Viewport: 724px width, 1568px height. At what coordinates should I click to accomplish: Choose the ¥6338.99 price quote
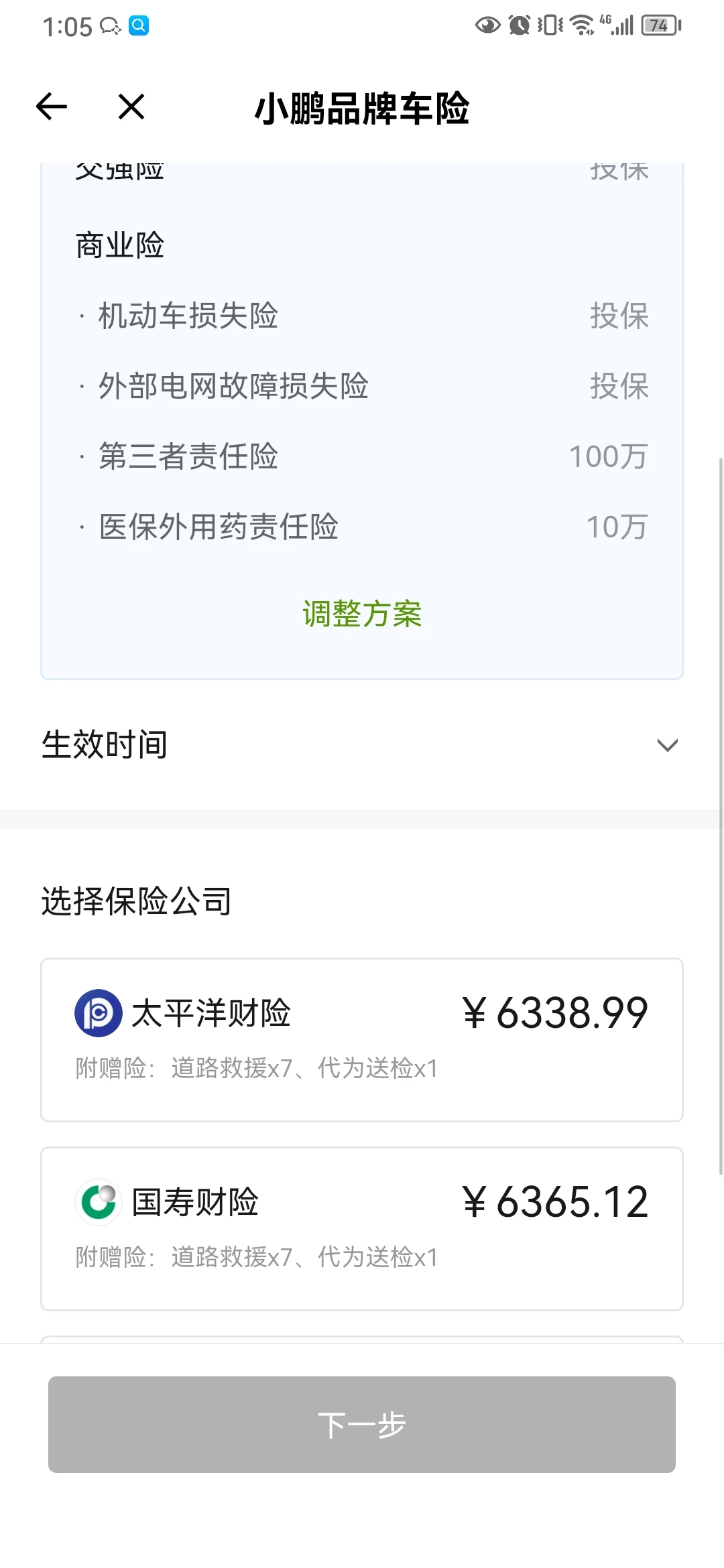coord(555,1012)
